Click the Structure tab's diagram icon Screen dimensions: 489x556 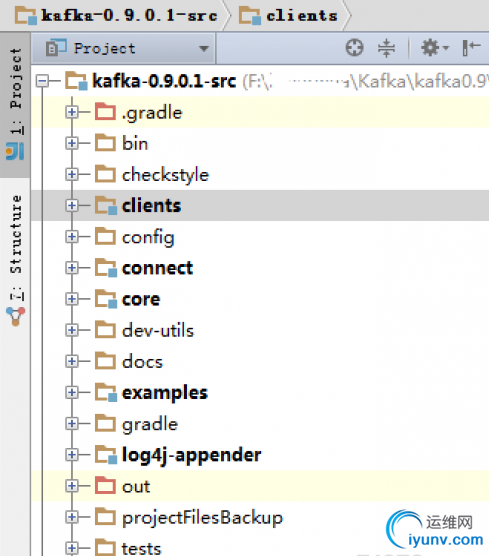click(15, 316)
